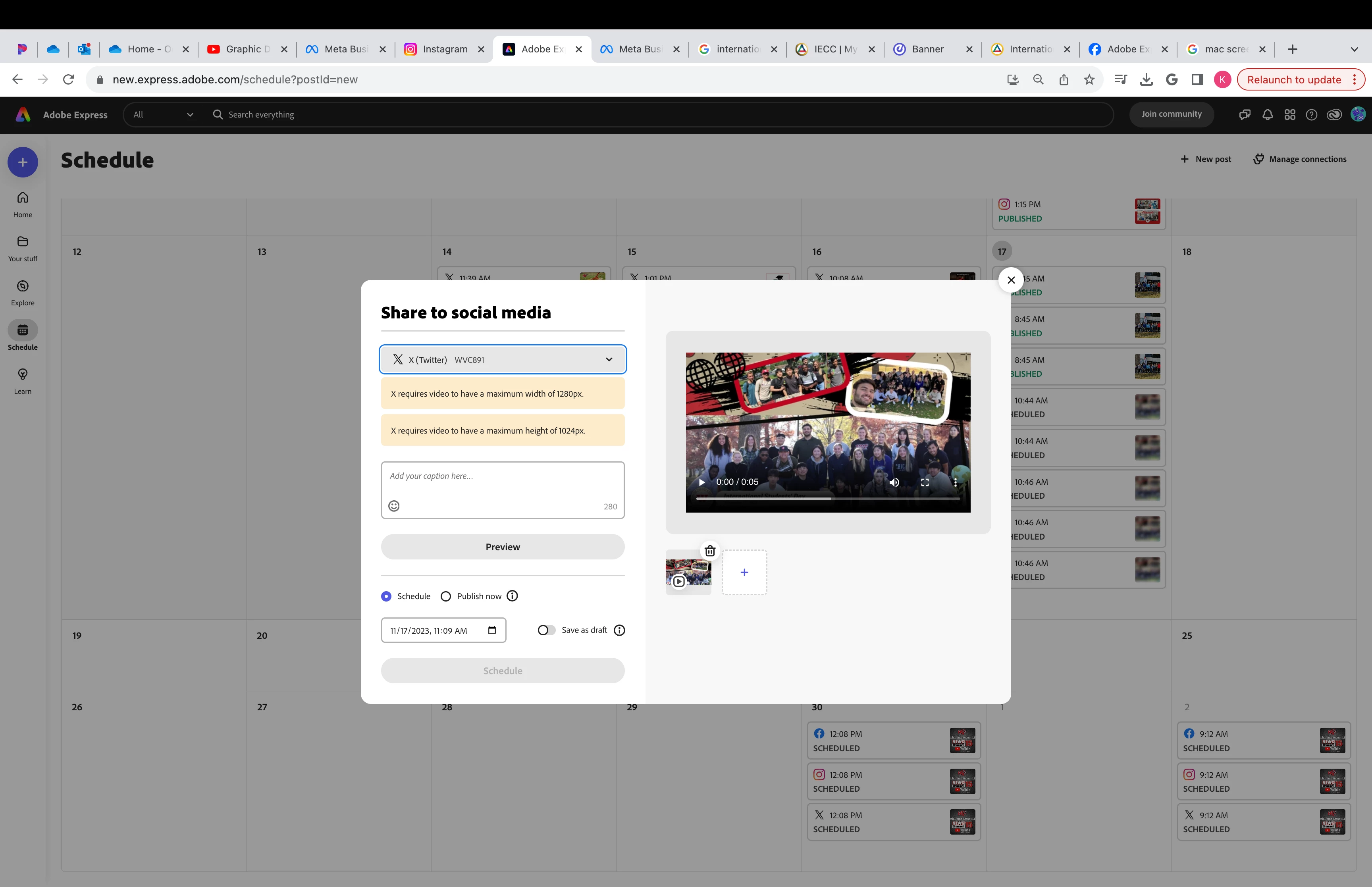The height and width of the screenshot is (887, 1372).
Task: Click the Preview button
Action: click(502, 547)
